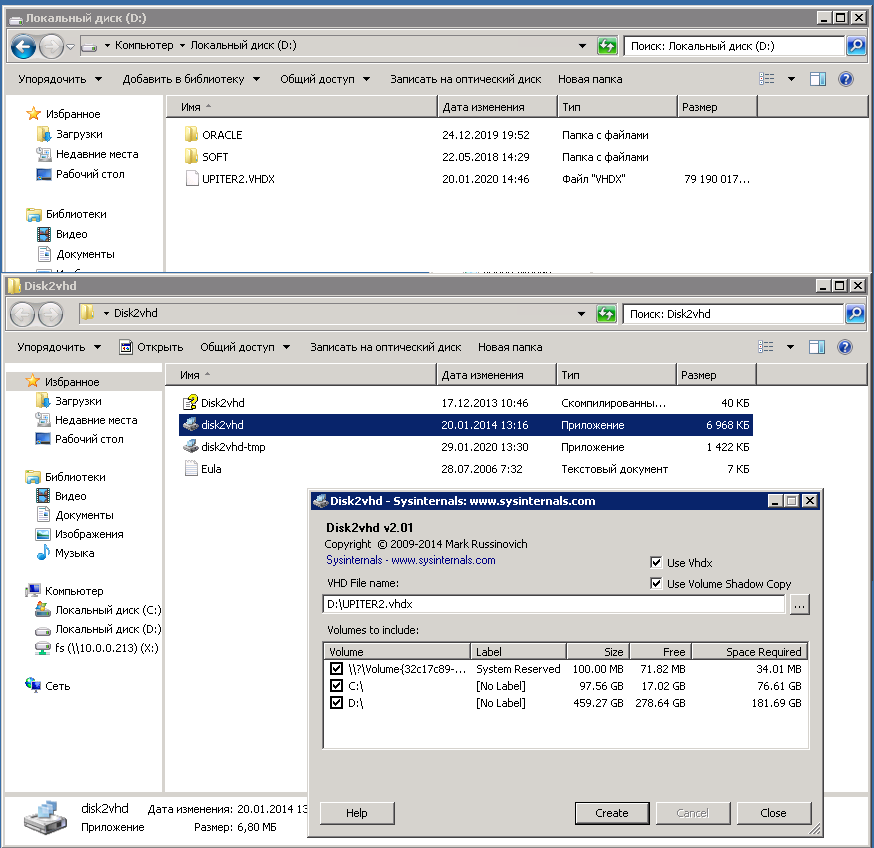
Task: Click Close button in Disk2vhd dialog
Action: tap(774, 813)
